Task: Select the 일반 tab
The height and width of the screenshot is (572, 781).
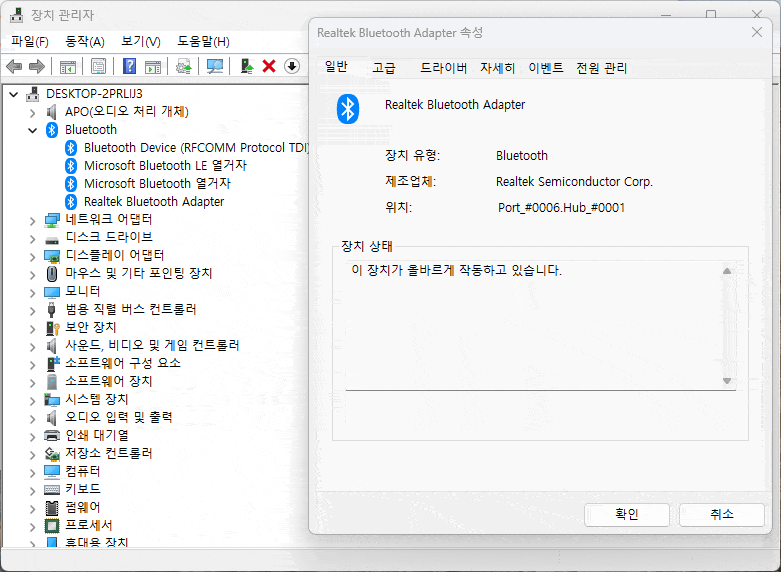Action: coord(336,67)
